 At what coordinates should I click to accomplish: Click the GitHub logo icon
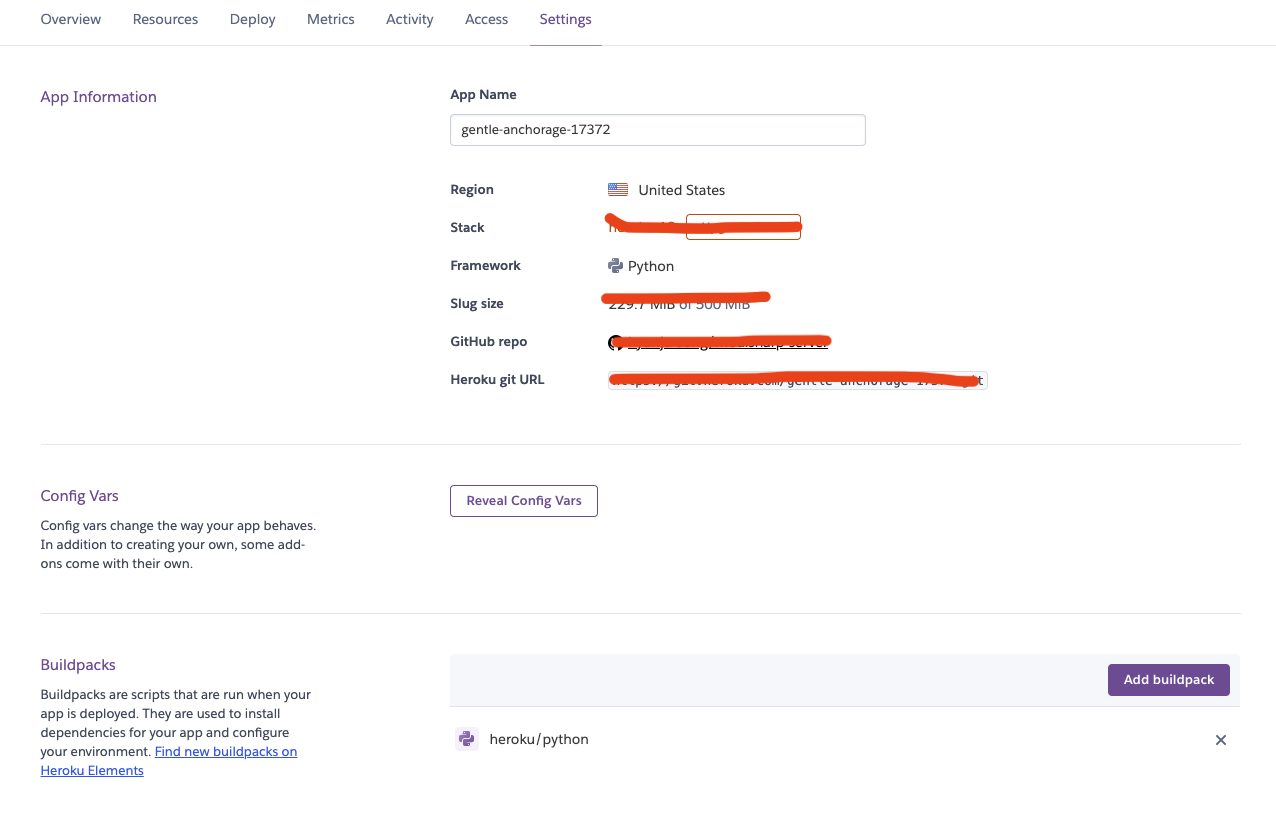click(616, 342)
